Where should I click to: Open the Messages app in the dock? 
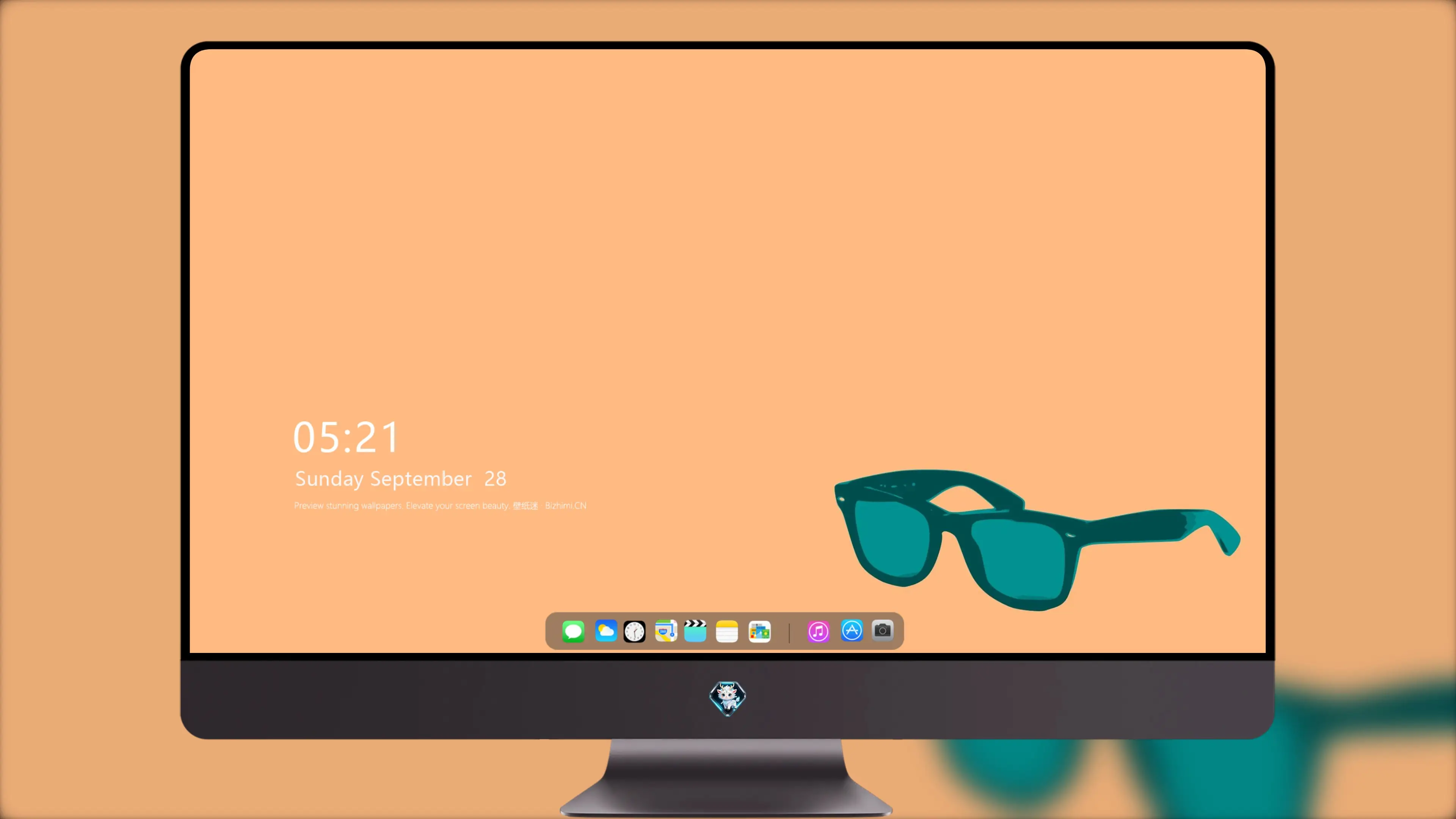pyautogui.click(x=573, y=631)
